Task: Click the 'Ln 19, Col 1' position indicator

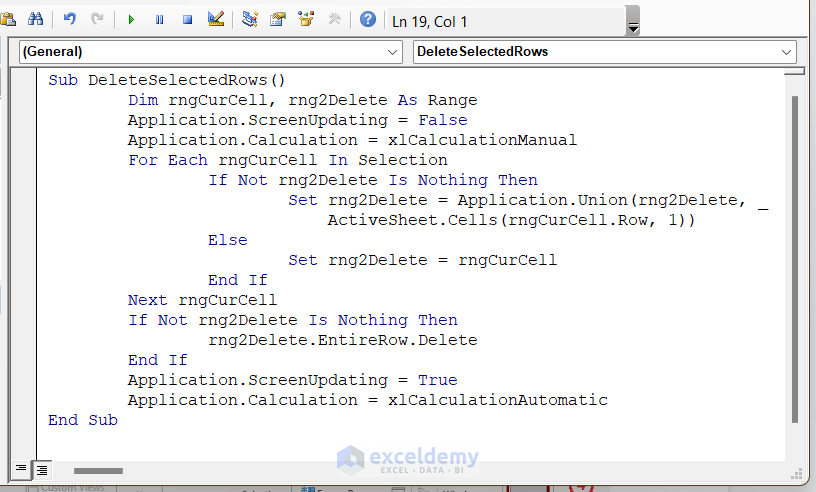Action: coord(430,22)
